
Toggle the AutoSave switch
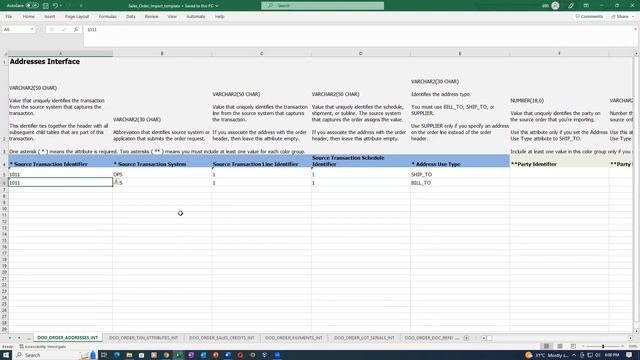pos(32,6)
